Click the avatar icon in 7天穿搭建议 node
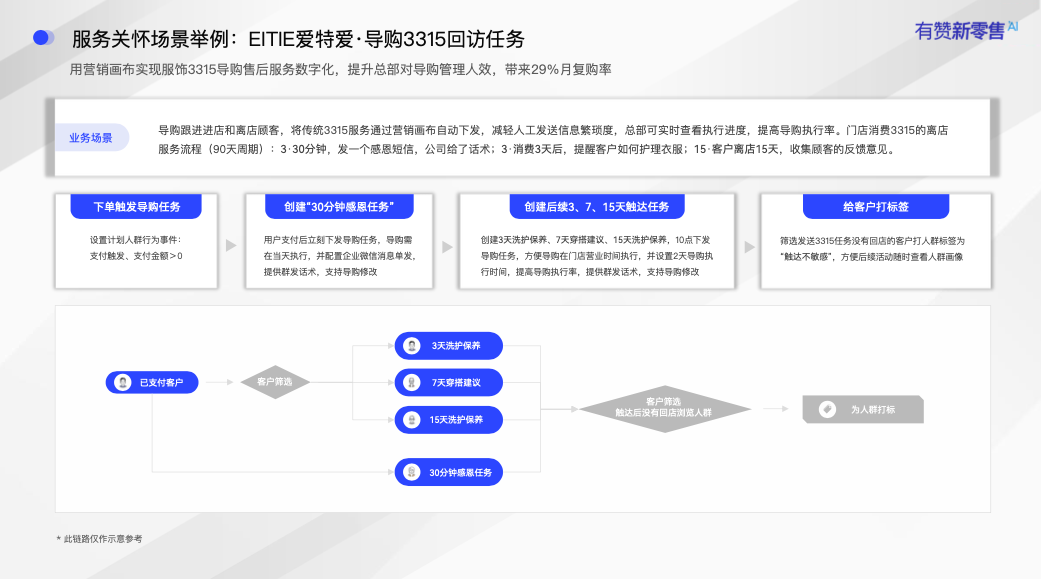 [412, 382]
